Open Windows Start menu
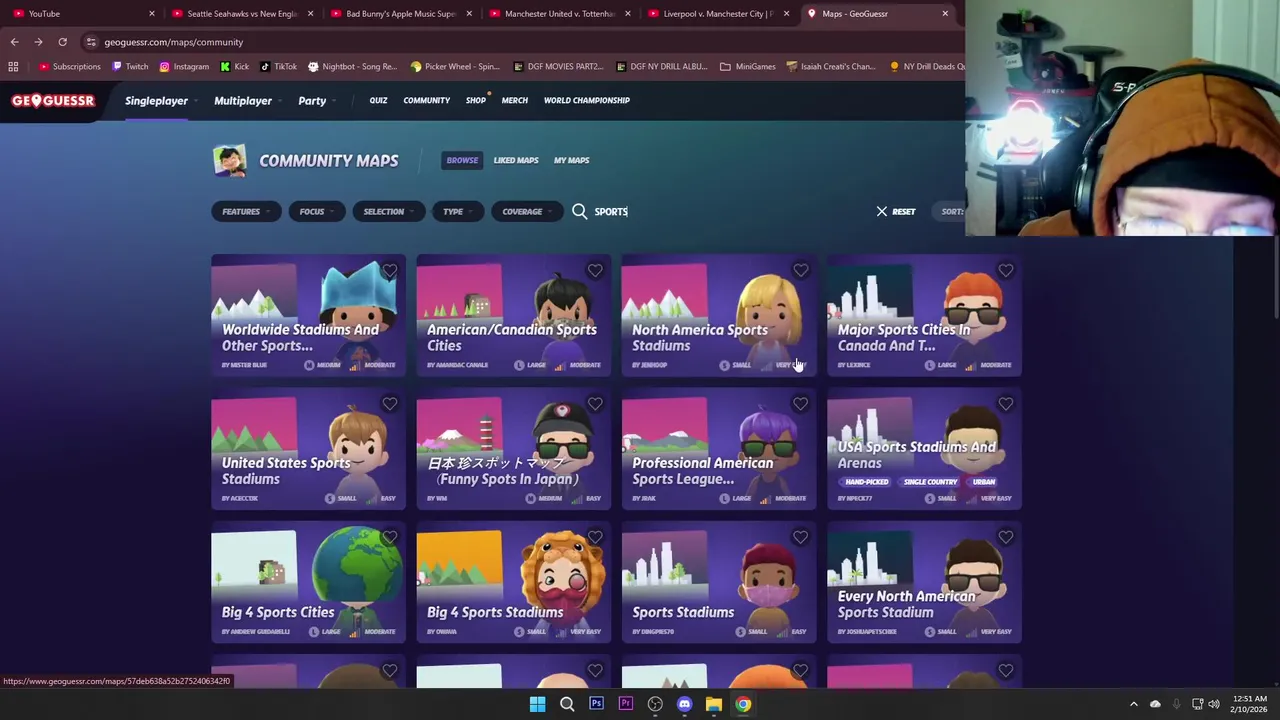The width and height of the screenshot is (1280, 720). (x=537, y=704)
